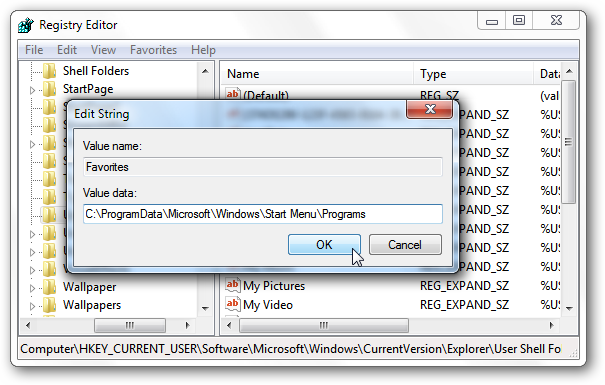
Task: Click the values pane horizontal scrollbar thumb
Action: (324, 326)
